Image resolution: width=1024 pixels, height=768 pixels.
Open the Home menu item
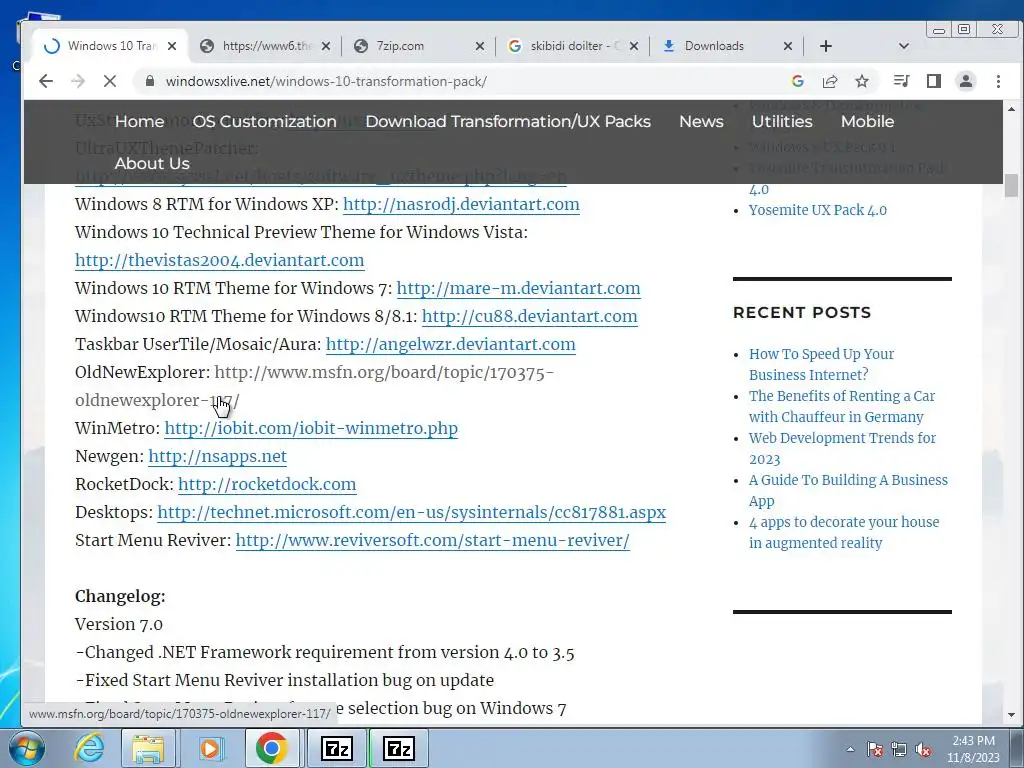pyautogui.click(x=140, y=121)
